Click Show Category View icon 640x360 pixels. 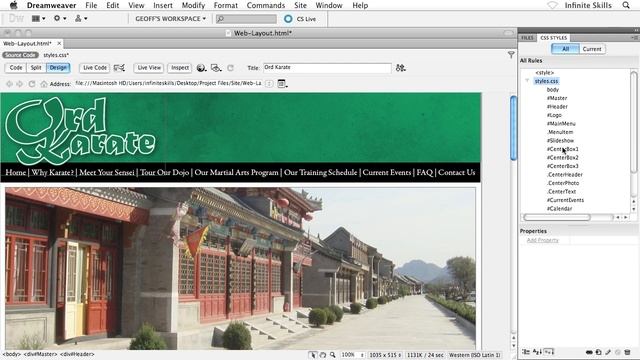pos(526,352)
